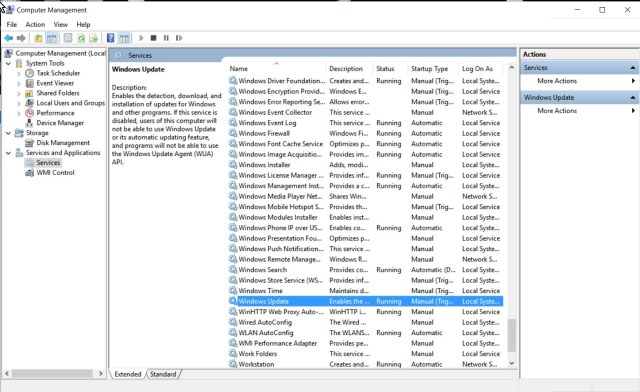This screenshot has width=640, height=392.
Task: Click the Device Manager icon
Action: click(x=29, y=123)
